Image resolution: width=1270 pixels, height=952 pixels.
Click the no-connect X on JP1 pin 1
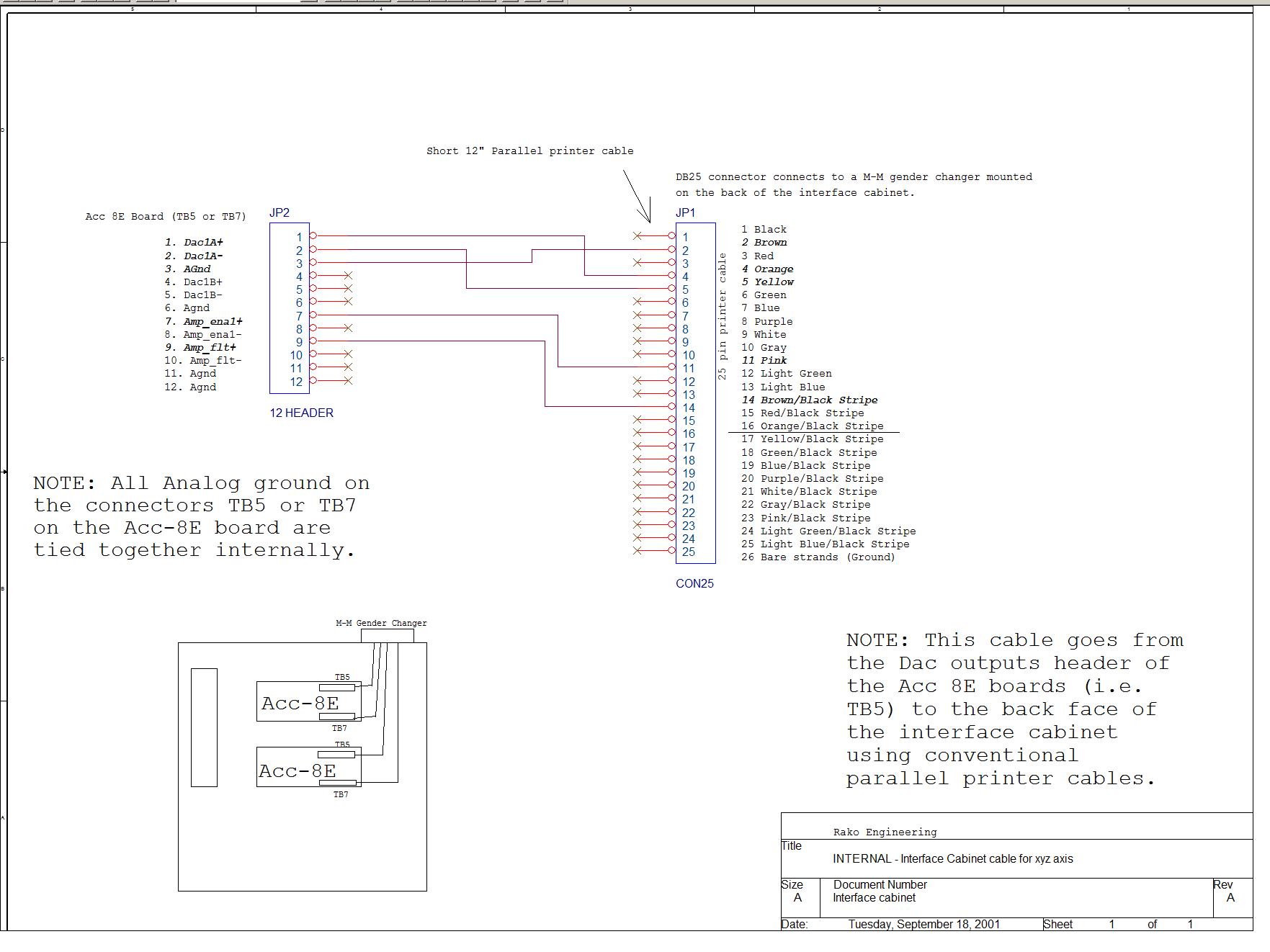(638, 236)
